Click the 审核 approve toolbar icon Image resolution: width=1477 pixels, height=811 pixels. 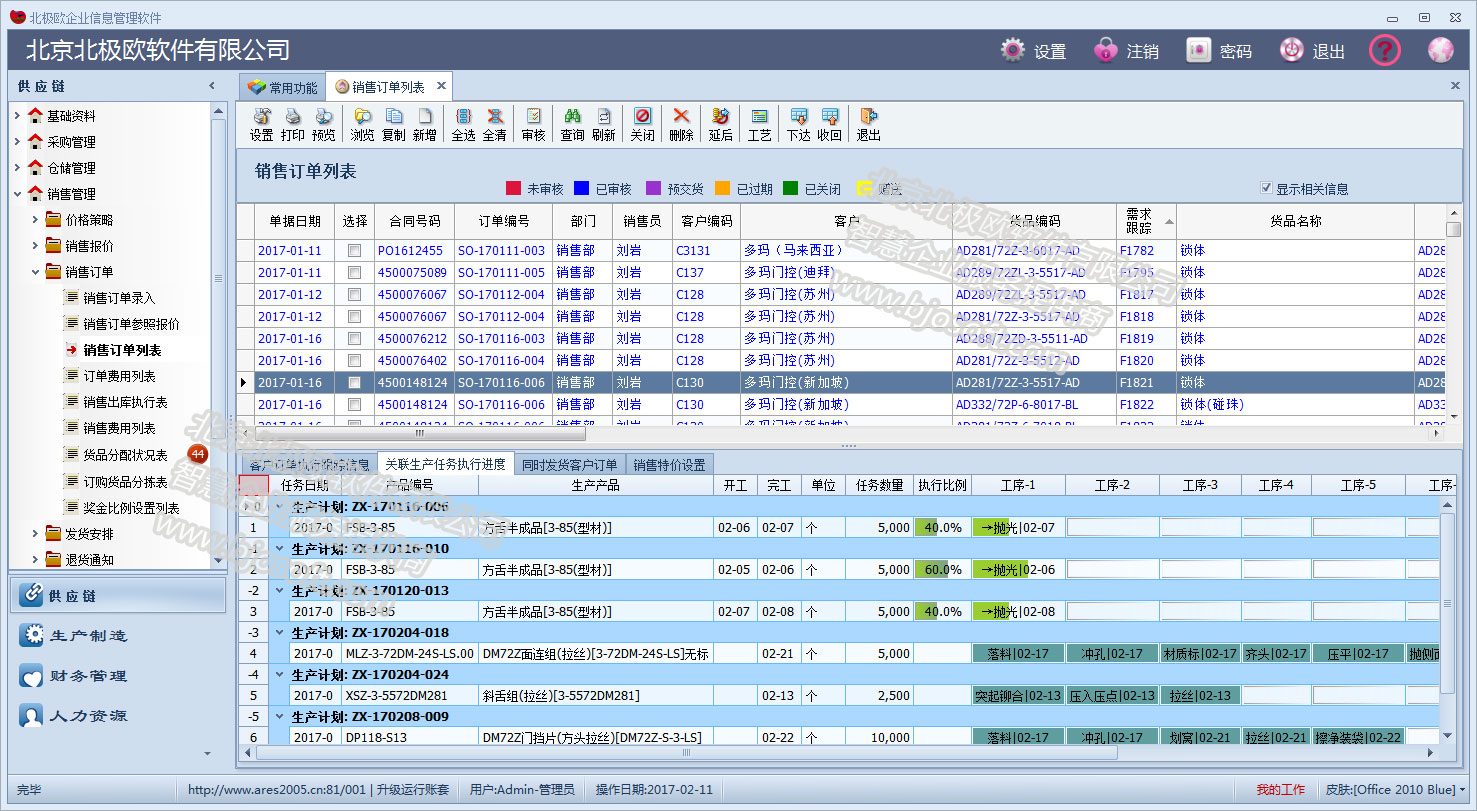[534, 116]
